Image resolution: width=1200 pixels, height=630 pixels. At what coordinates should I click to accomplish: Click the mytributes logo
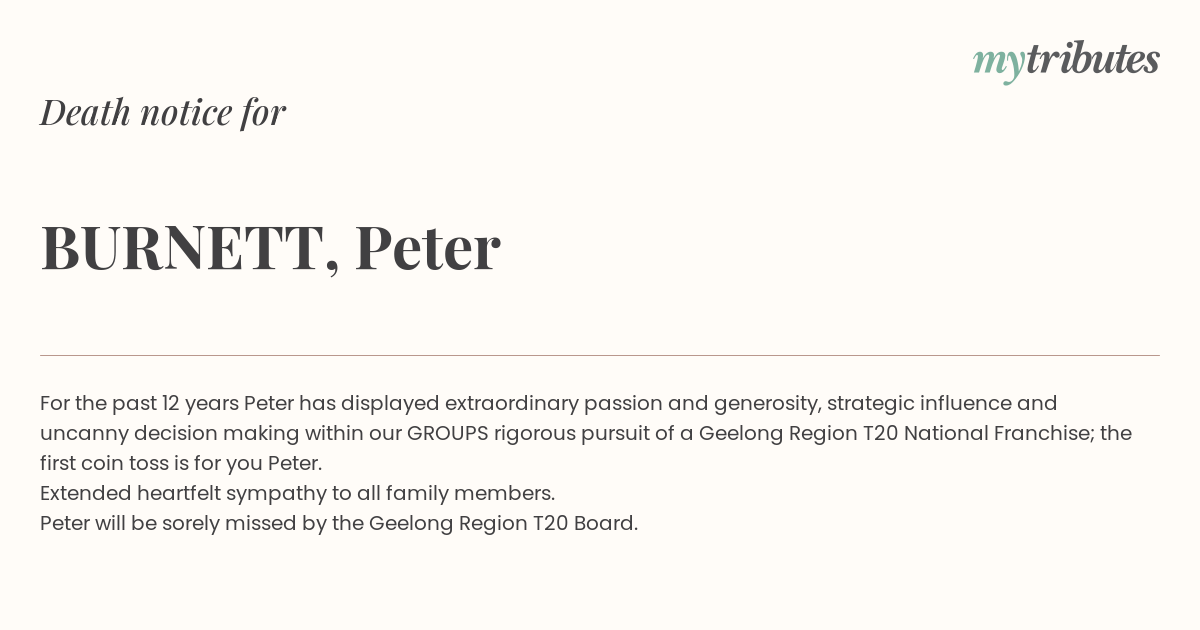(1066, 61)
